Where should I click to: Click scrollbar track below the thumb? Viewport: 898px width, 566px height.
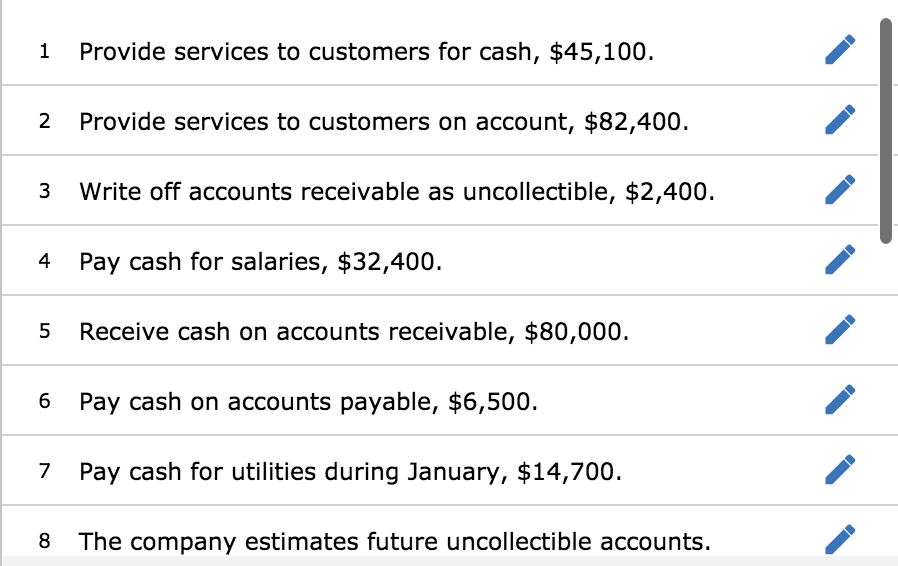(x=886, y=401)
